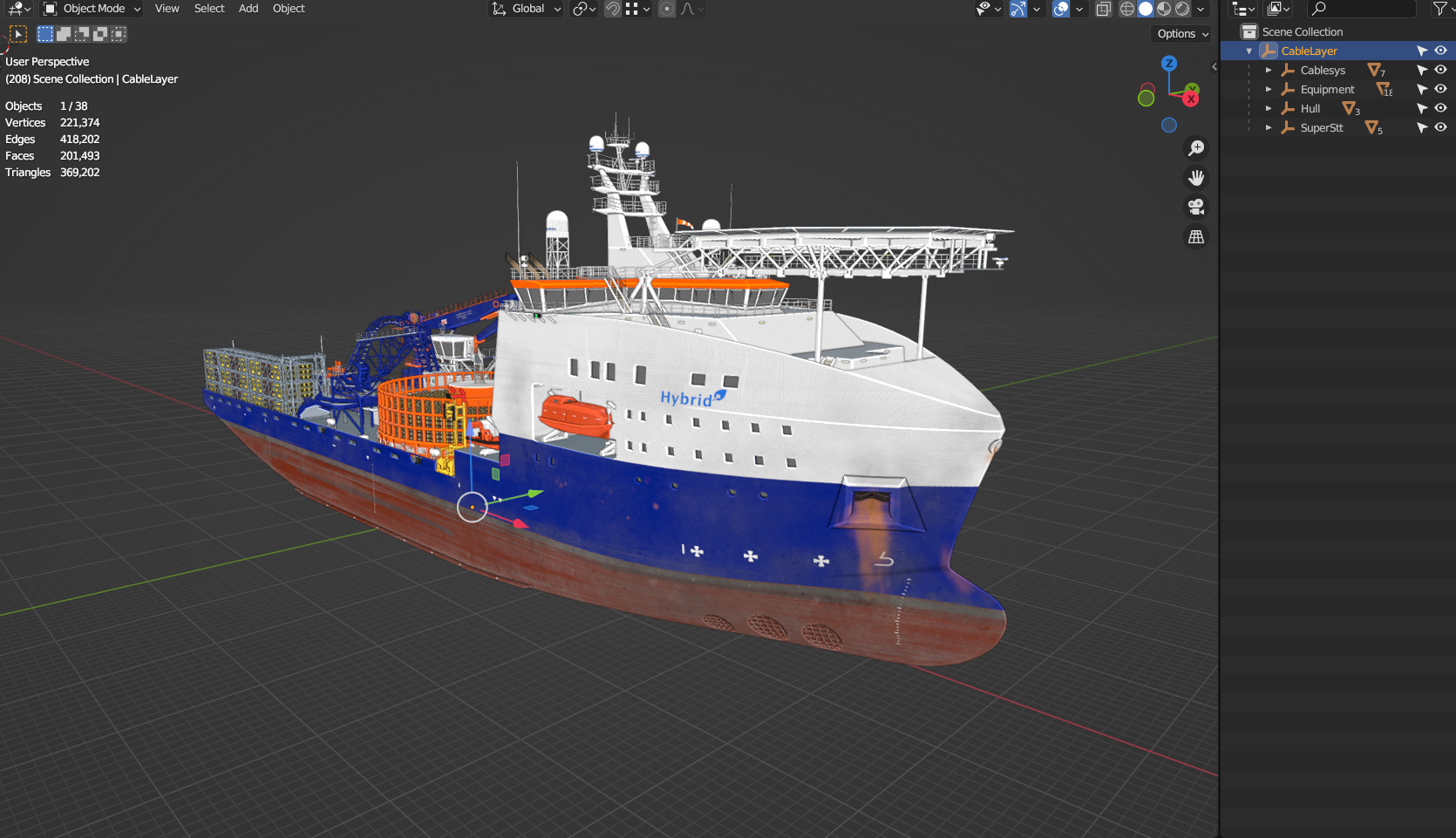Image resolution: width=1456 pixels, height=838 pixels.
Task: Hide Hull with its eye icon
Action: 1440,109
